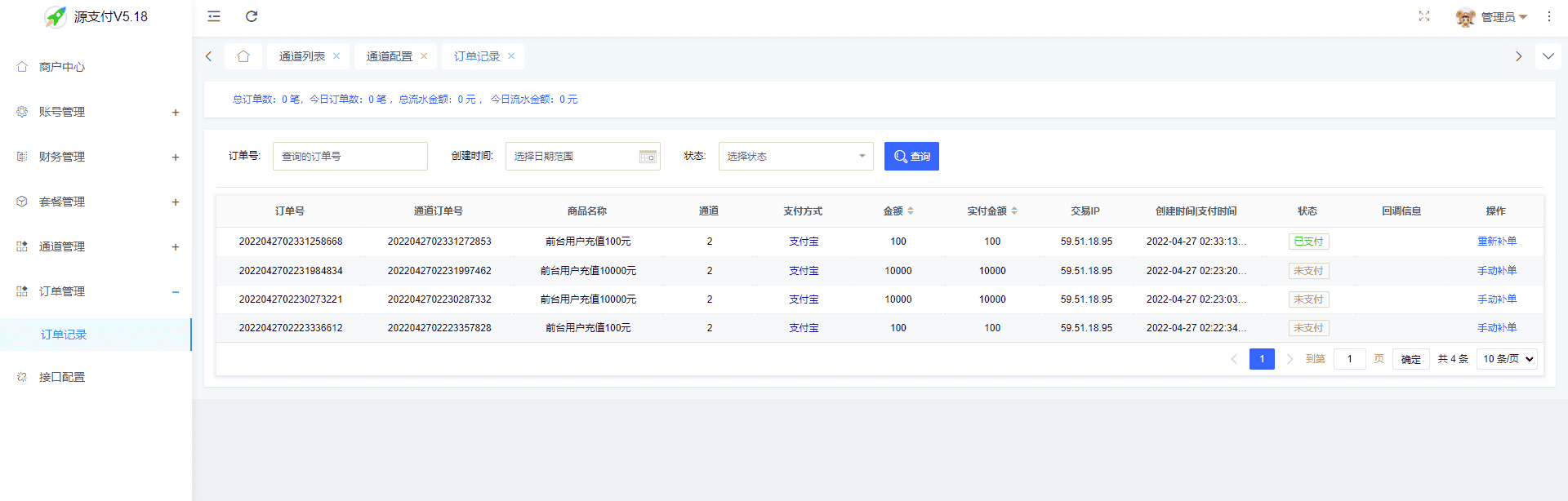Click 未支付 badge for order 2022042702231984834
Screen dimensions: 1568x501
coord(1308,271)
